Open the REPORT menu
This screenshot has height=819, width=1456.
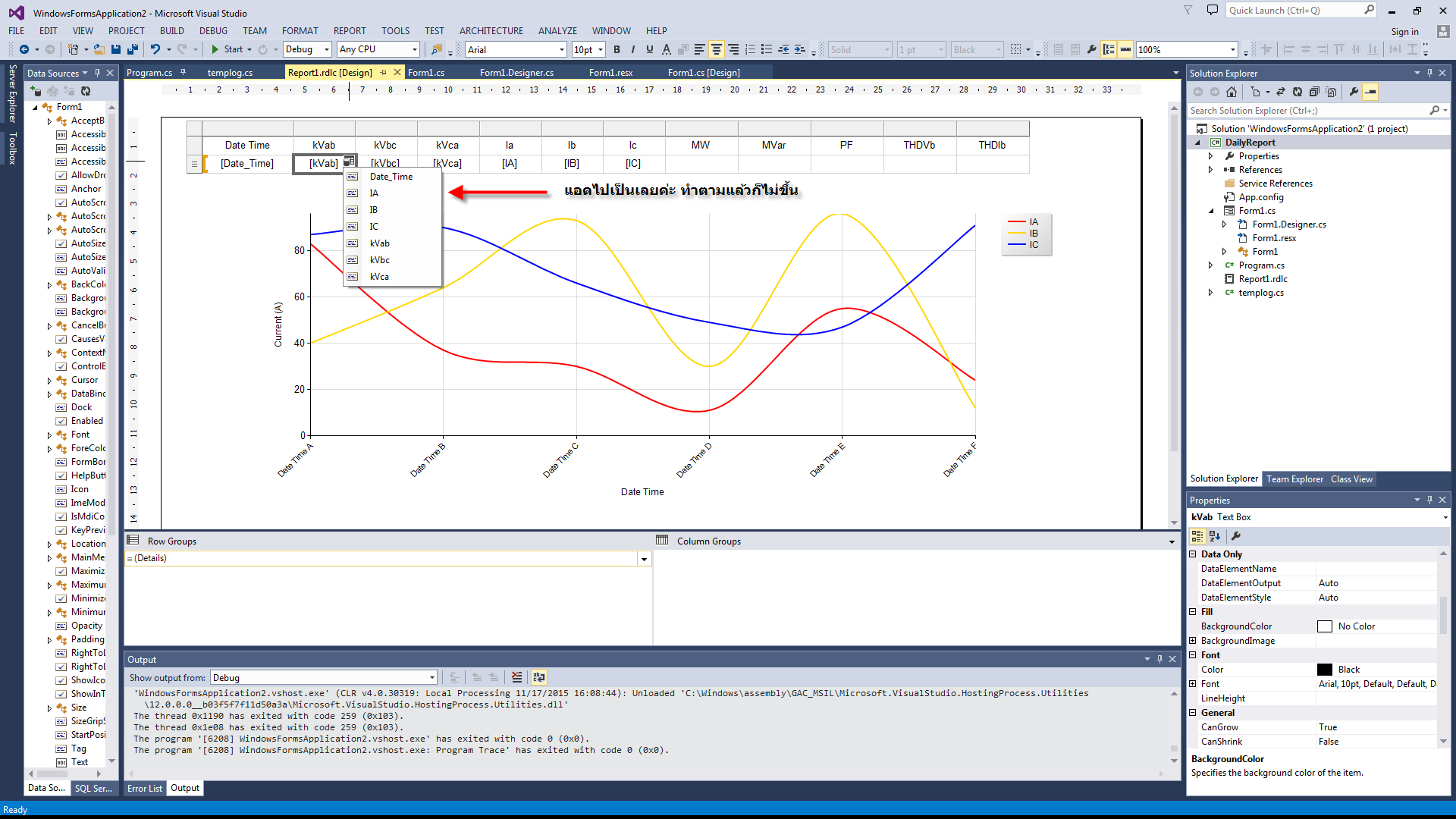click(x=349, y=31)
